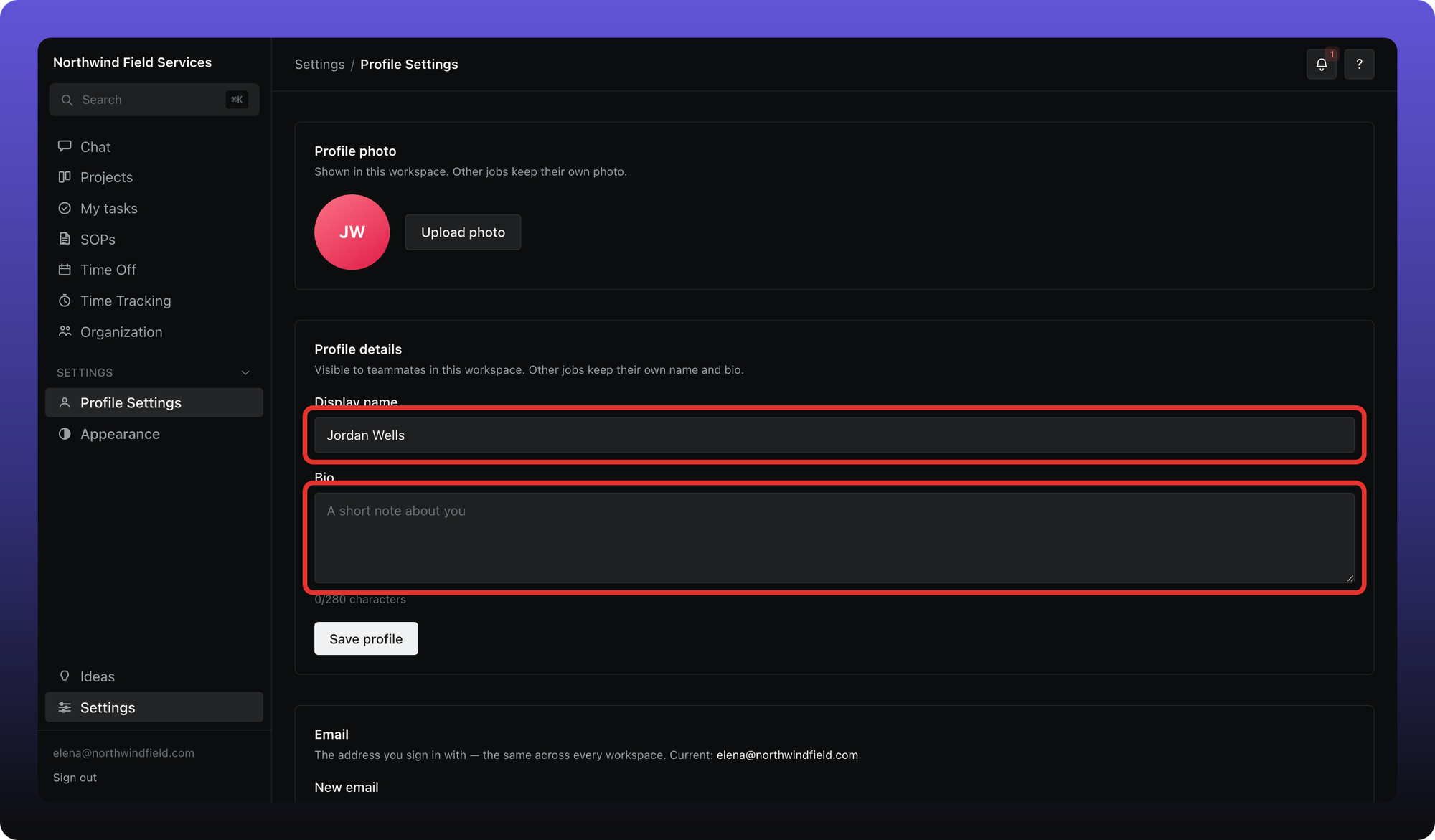The height and width of the screenshot is (840, 1435).
Task: Click the Email section heading
Action: click(x=331, y=735)
